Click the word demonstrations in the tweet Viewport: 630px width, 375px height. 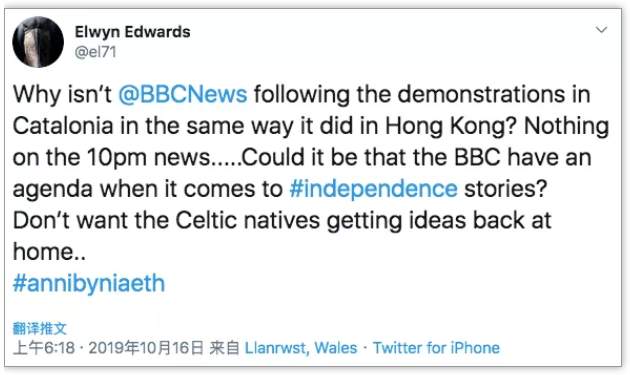[481, 94]
